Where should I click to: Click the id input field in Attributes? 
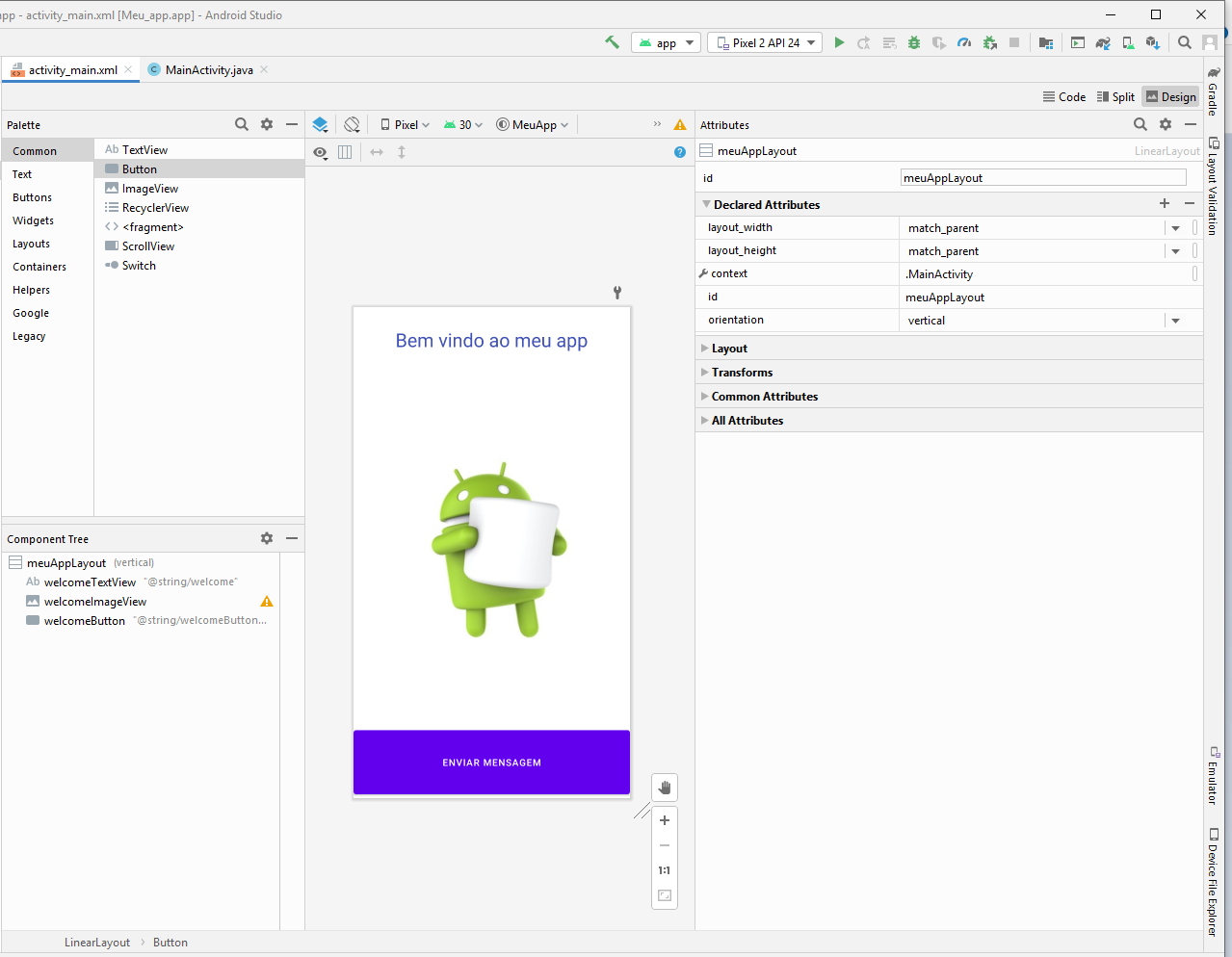pos(1042,177)
